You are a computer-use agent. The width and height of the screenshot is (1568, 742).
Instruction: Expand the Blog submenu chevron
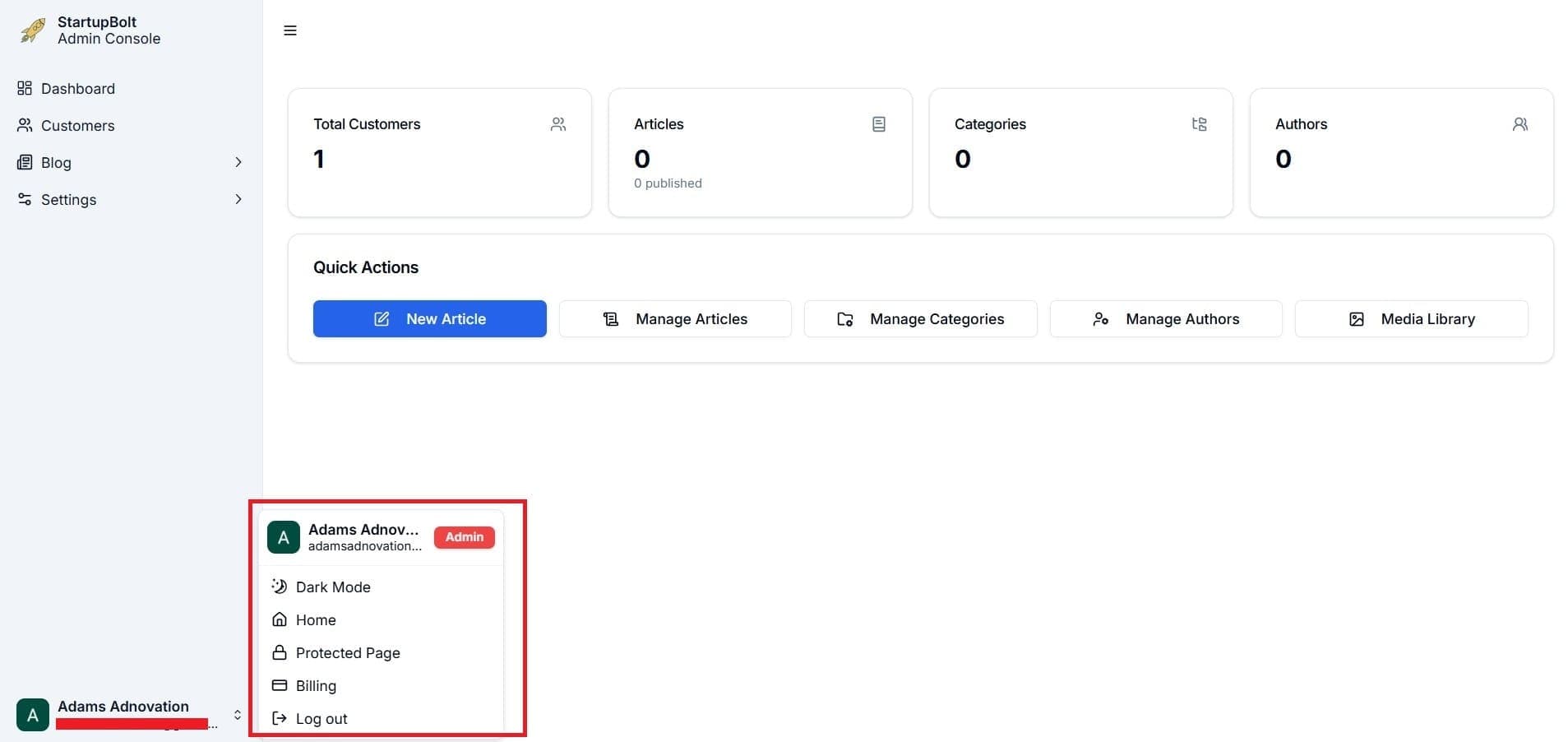click(x=238, y=162)
